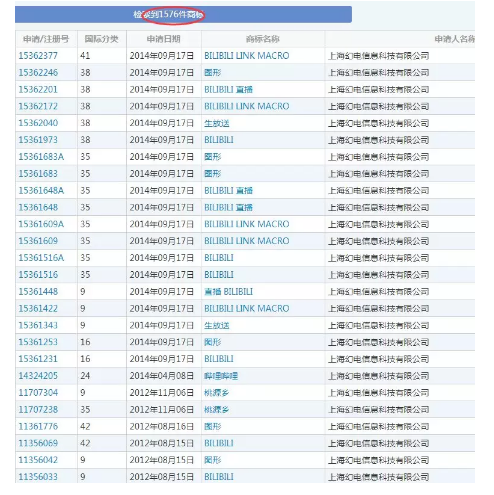The image size is (494, 495).
Task: Click the 检索到1576件商标 result banner
Action: [x=183, y=15]
